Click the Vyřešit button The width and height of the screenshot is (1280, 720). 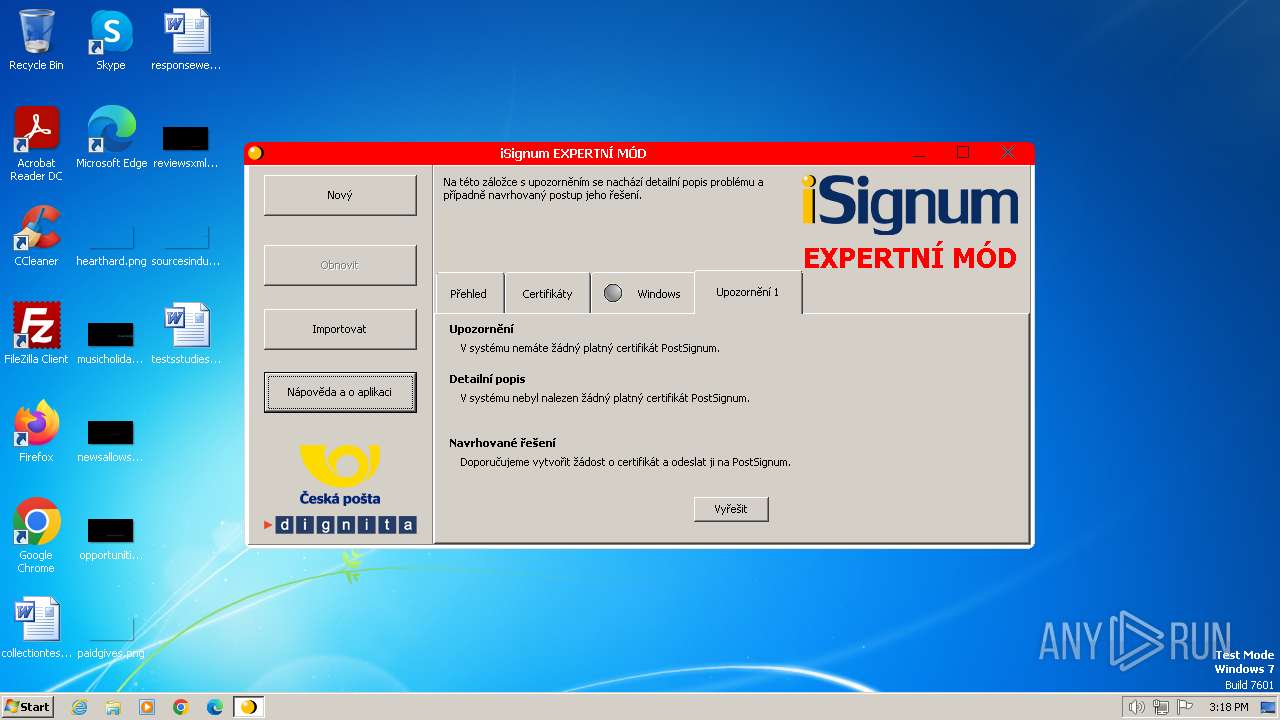(732, 509)
